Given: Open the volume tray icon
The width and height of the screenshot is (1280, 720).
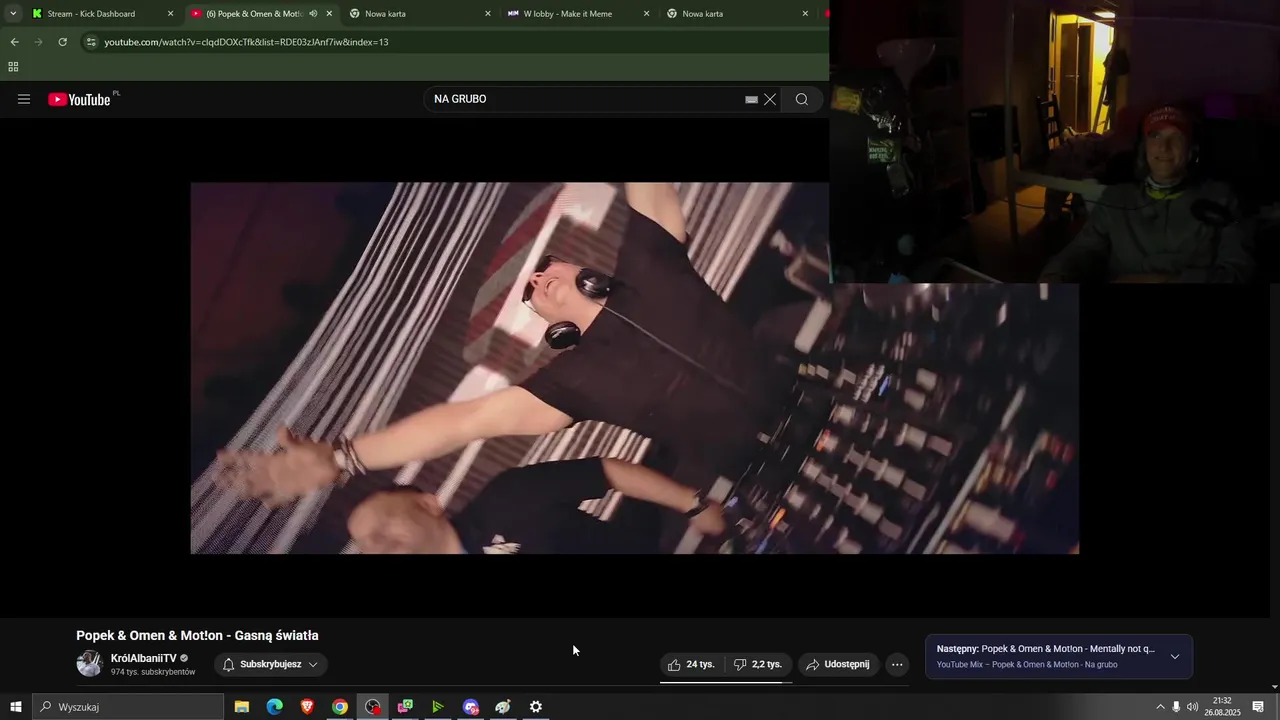Looking at the screenshot, I should pyautogui.click(x=1192, y=707).
